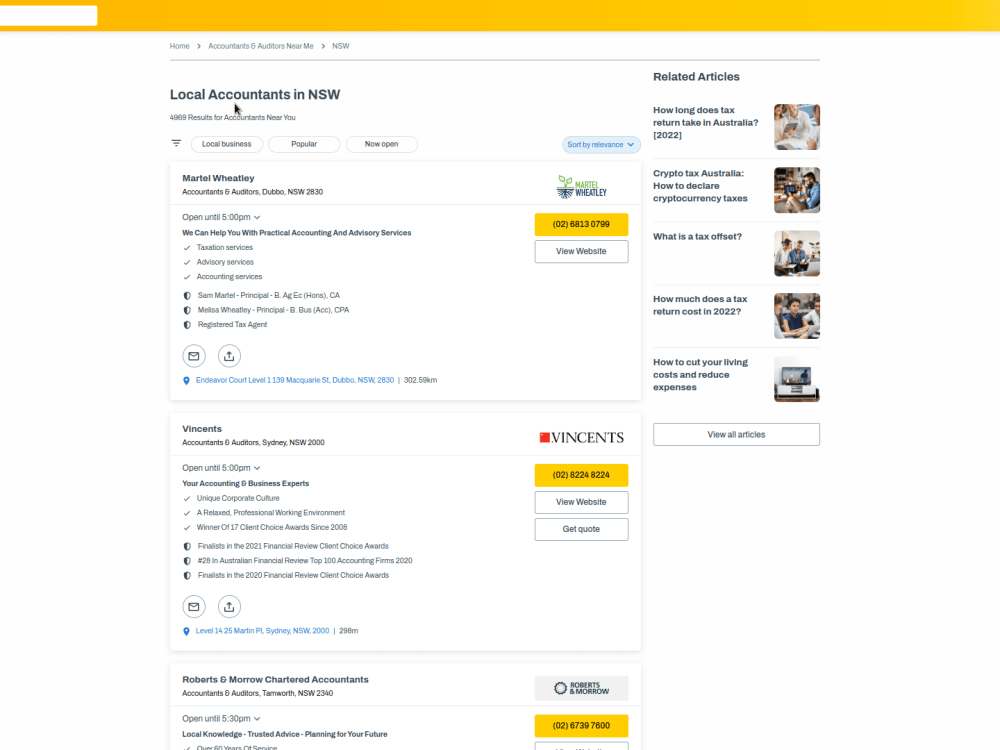Call Martel Wheatley on (02) 6813 0799

(x=582, y=224)
